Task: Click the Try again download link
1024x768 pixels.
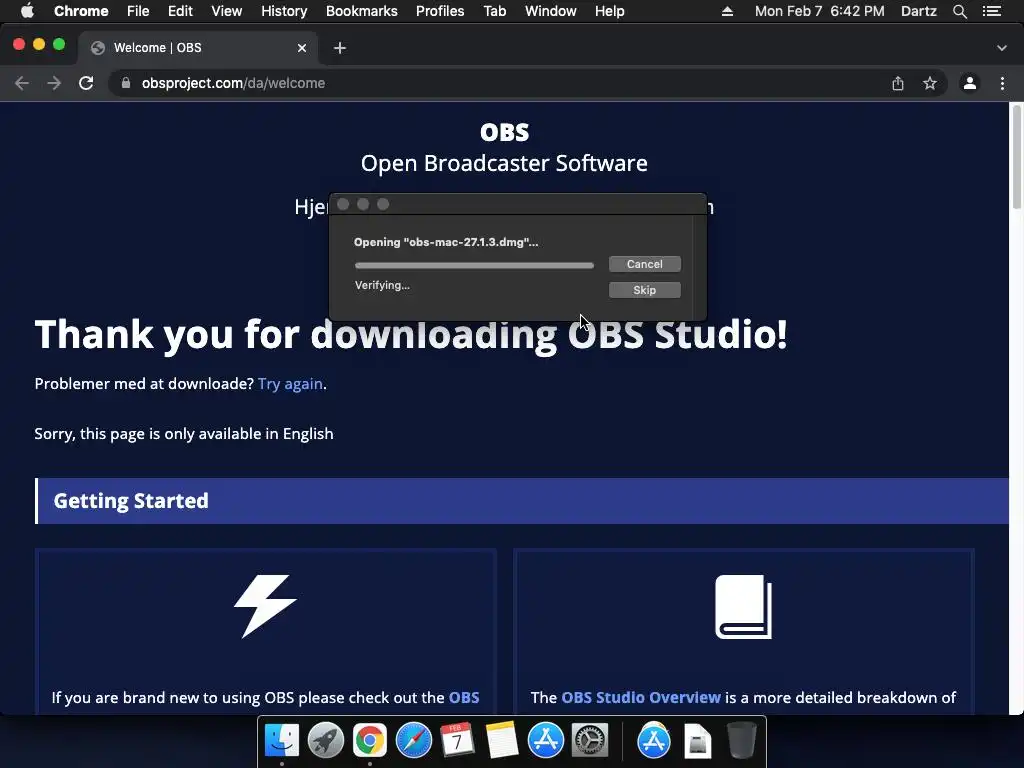Action: point(290,383)
